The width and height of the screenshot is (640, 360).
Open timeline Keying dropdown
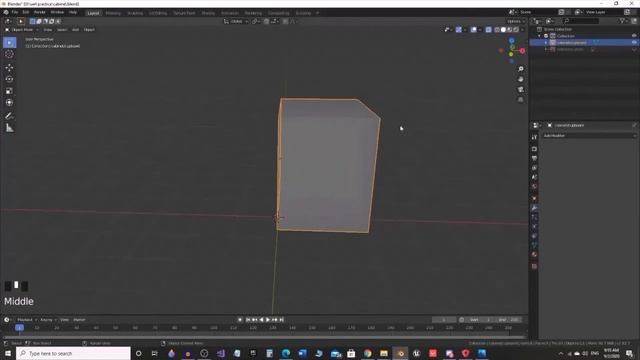click(48, 320)
